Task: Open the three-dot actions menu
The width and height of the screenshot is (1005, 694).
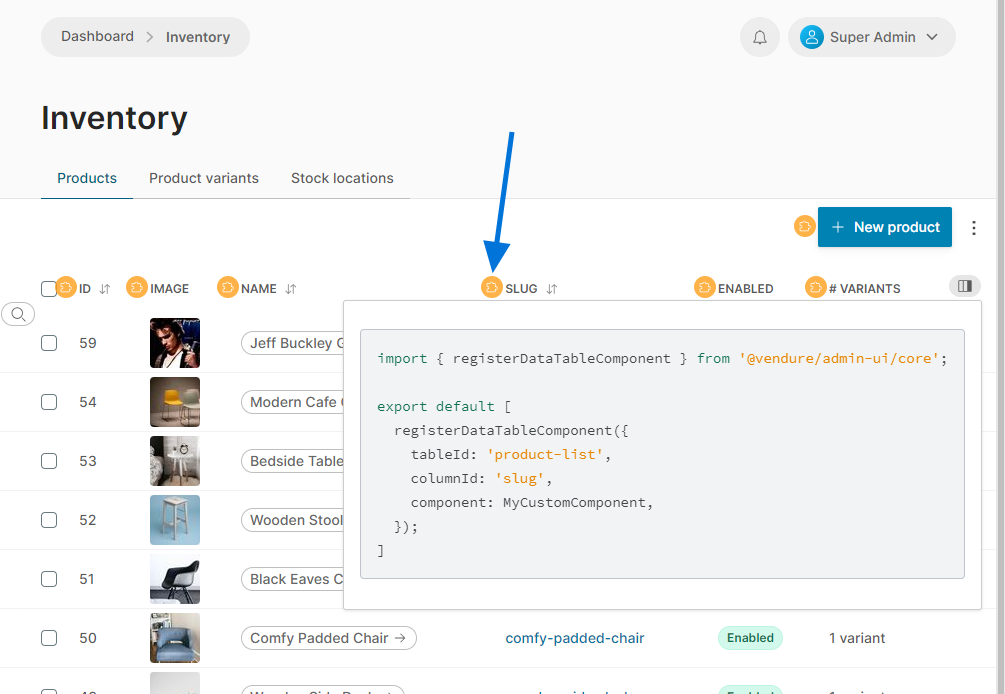Action: [x=974, y=228]
